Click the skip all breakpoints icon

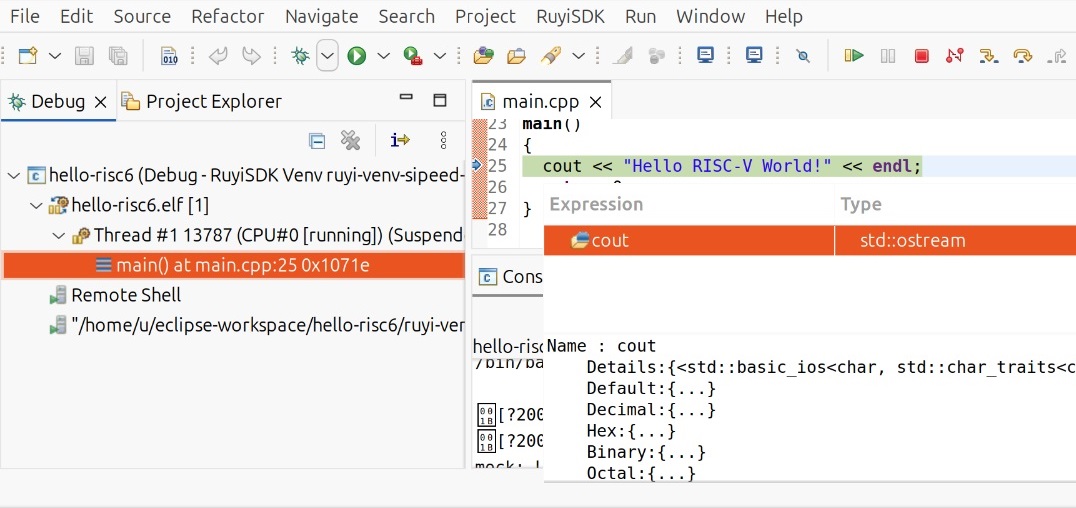[x=802, y=56]
